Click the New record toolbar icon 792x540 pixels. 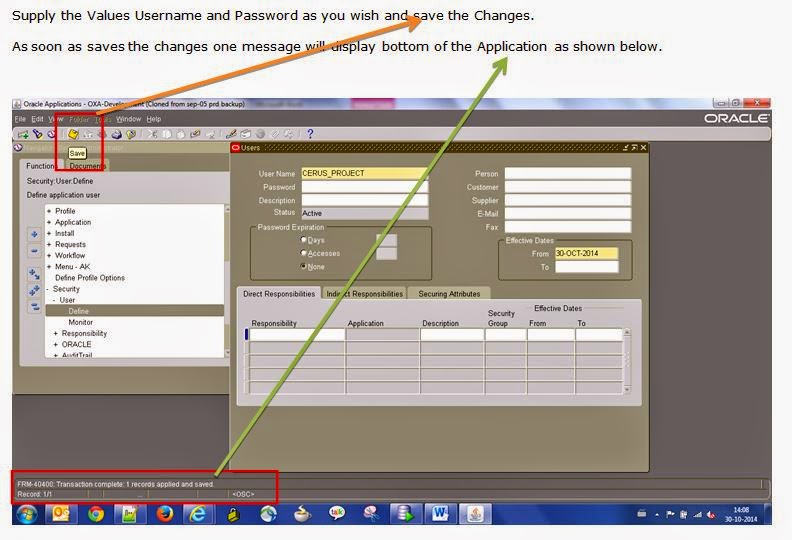tap(23, 134)
